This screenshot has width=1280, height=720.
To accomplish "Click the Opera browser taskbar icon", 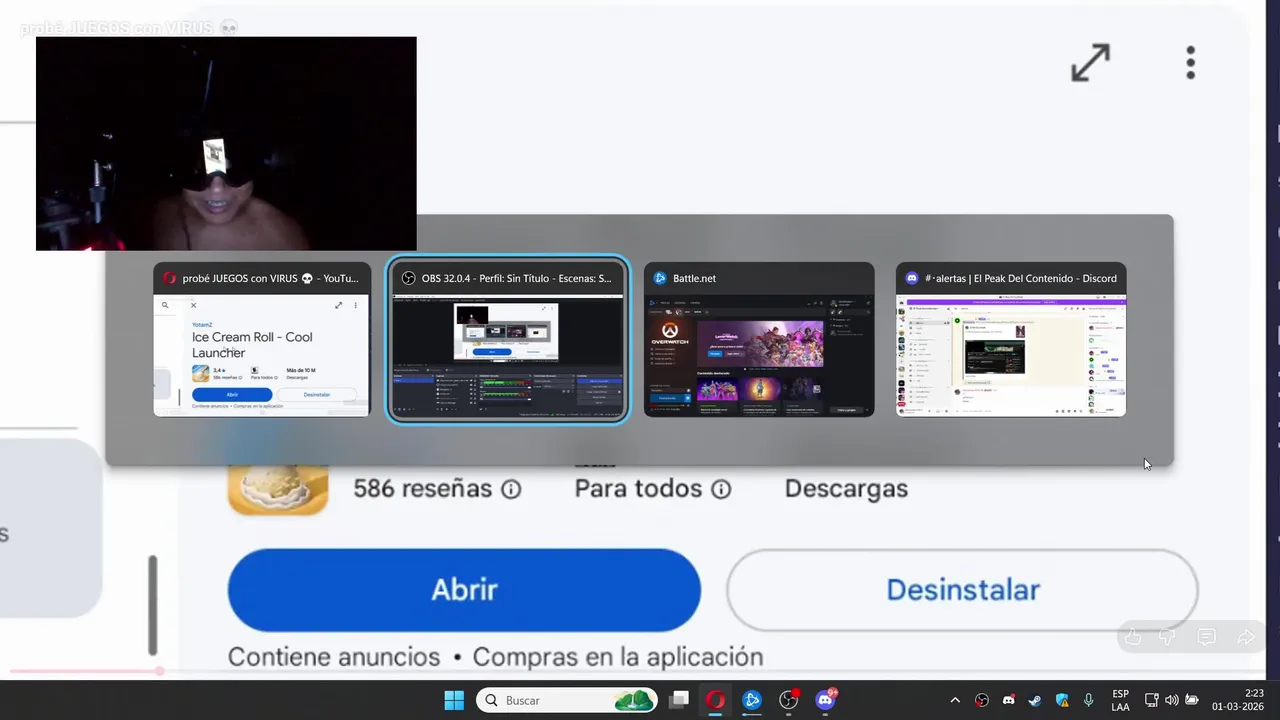I will [x=715, y=700].
